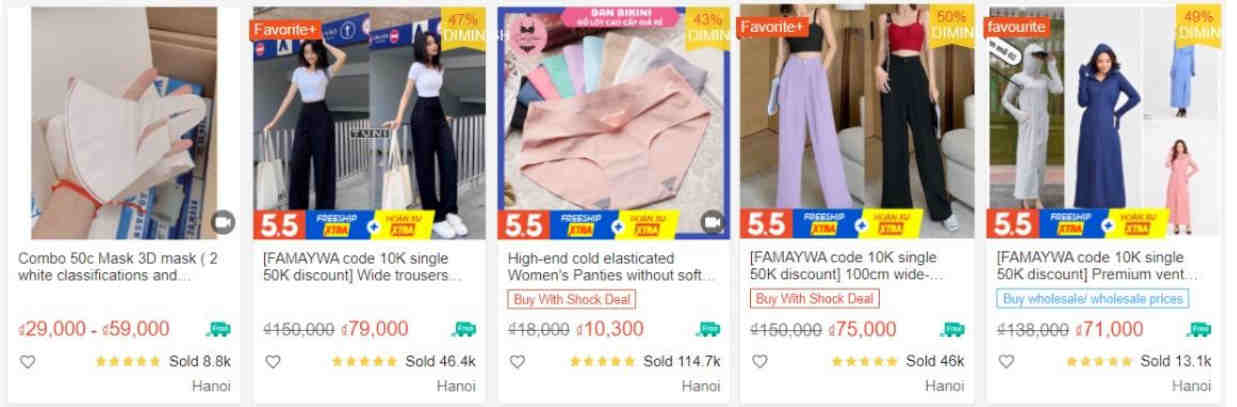Click video camera icon on mask image

pyautogui.click(x=223, y=222)
